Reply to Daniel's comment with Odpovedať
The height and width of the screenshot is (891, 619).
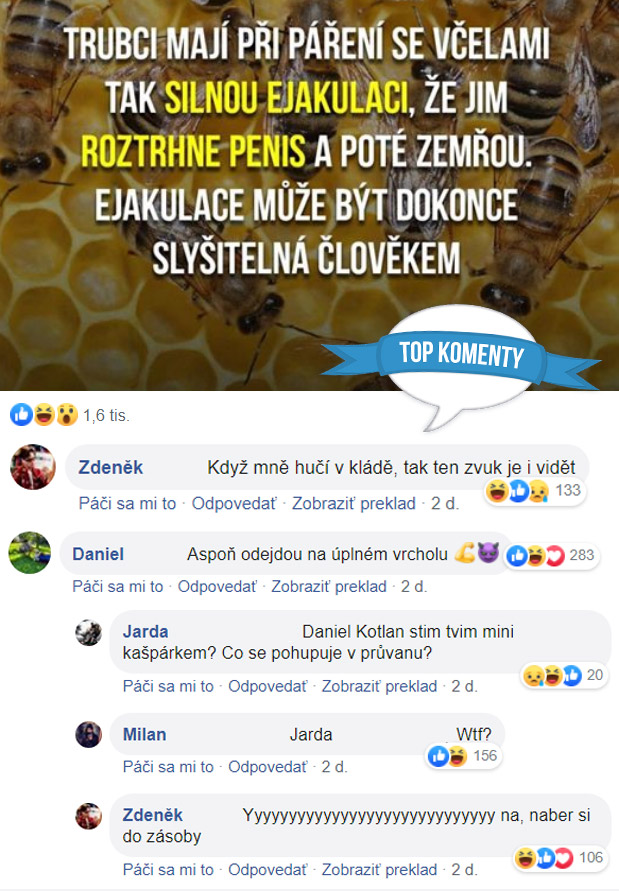pos(217,586)
